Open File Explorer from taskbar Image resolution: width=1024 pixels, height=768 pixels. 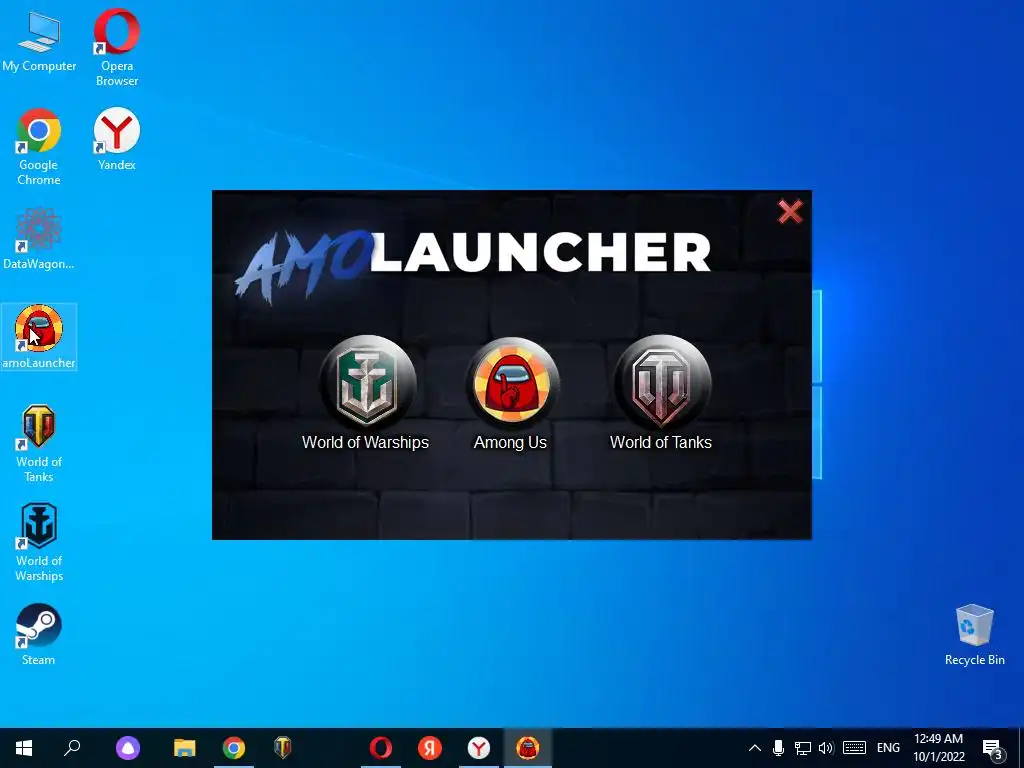point(185,748)
